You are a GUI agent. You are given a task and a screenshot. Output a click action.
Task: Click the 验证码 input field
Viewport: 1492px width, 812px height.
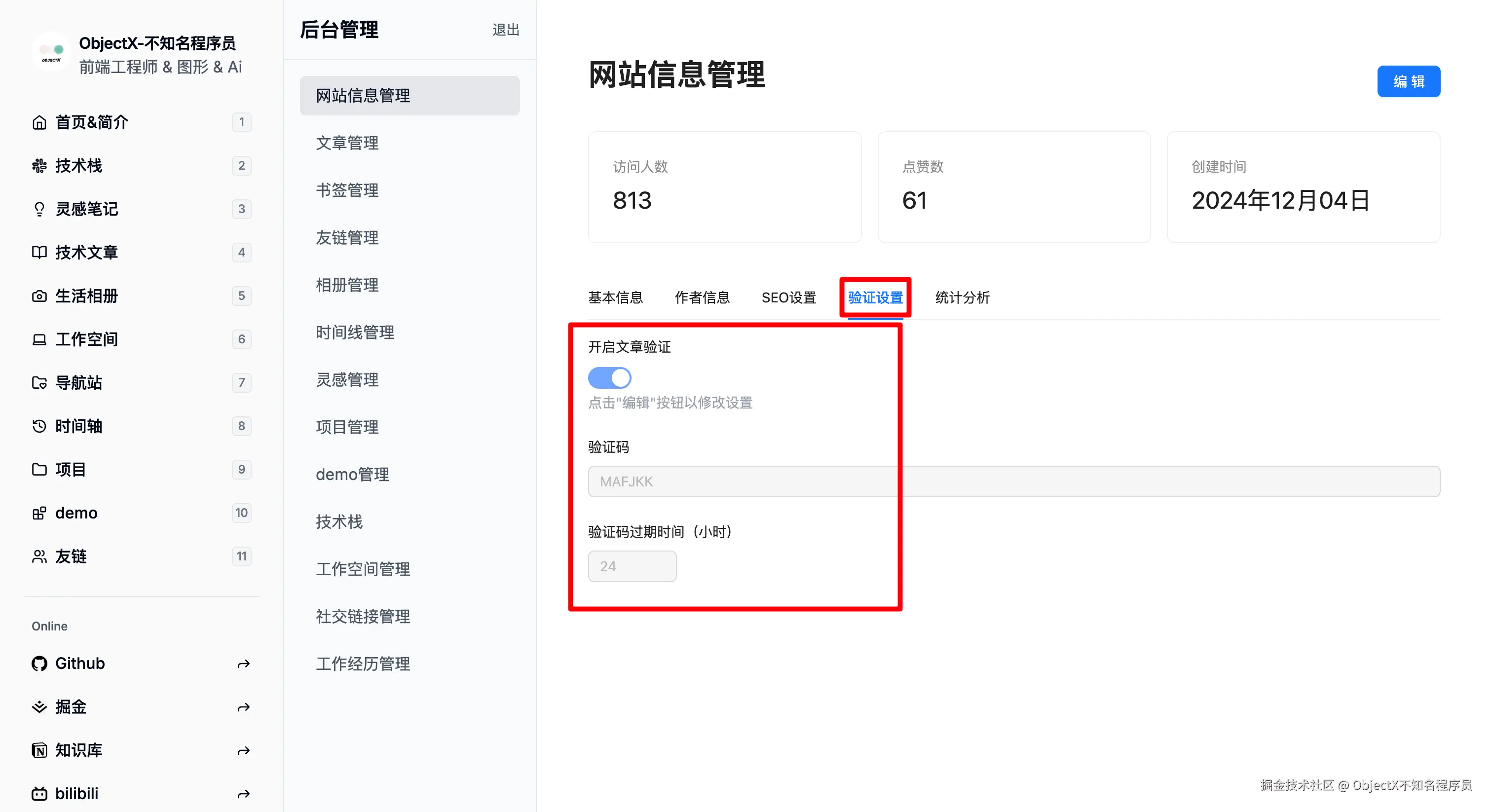1013,481
